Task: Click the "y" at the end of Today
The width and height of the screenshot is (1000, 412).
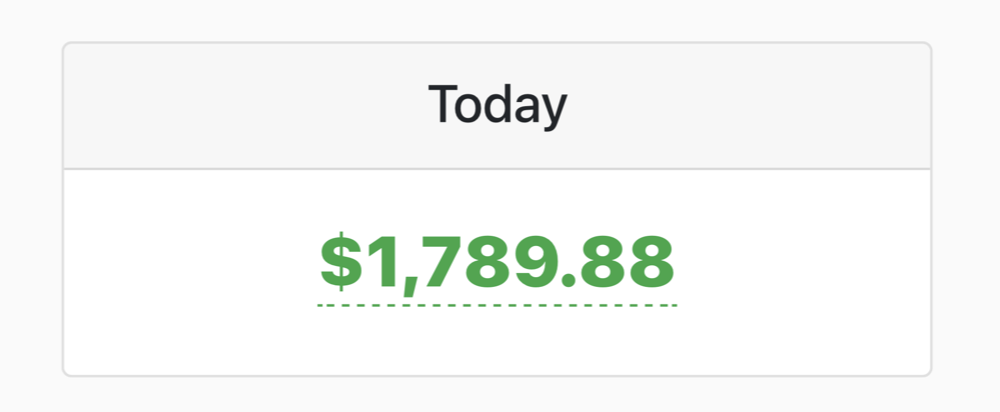Action: pos(552,110)
